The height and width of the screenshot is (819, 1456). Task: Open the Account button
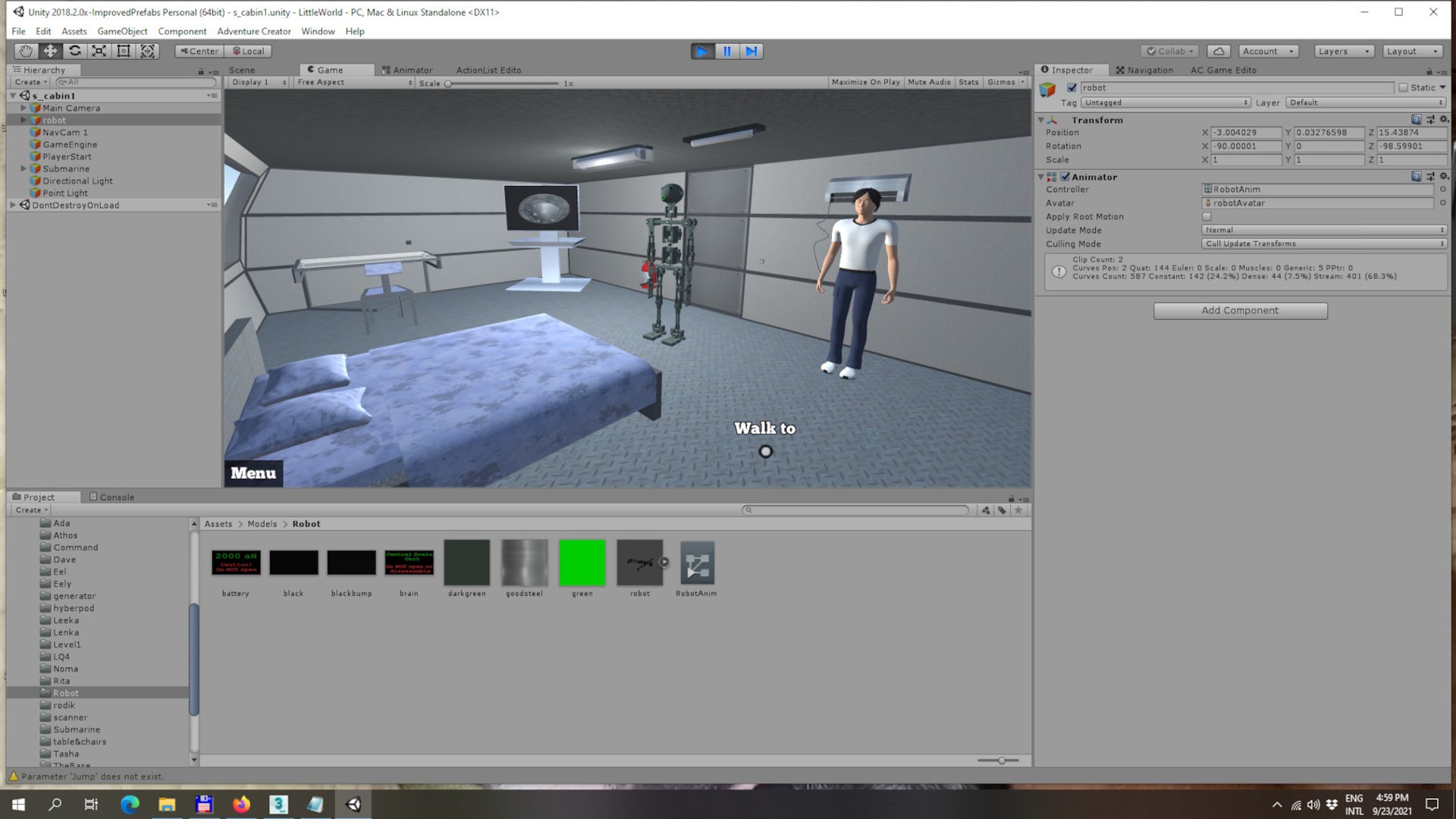pos(1269,51)
